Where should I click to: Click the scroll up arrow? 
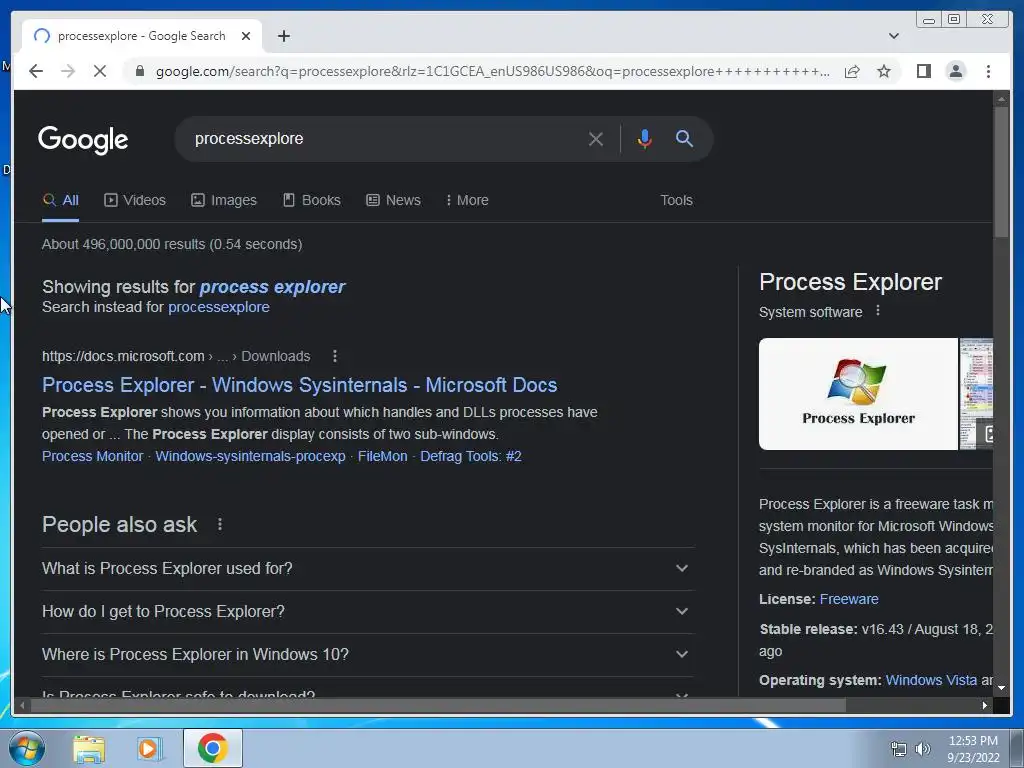tap(1001, 99)
